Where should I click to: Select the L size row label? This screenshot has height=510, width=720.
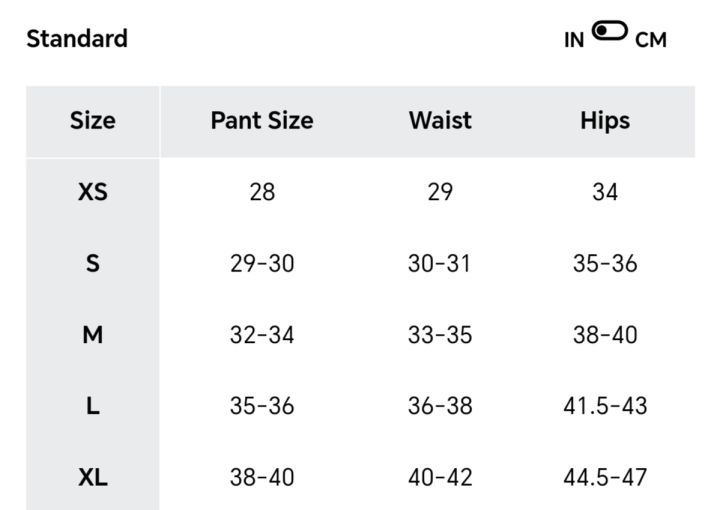coord(92,406)
